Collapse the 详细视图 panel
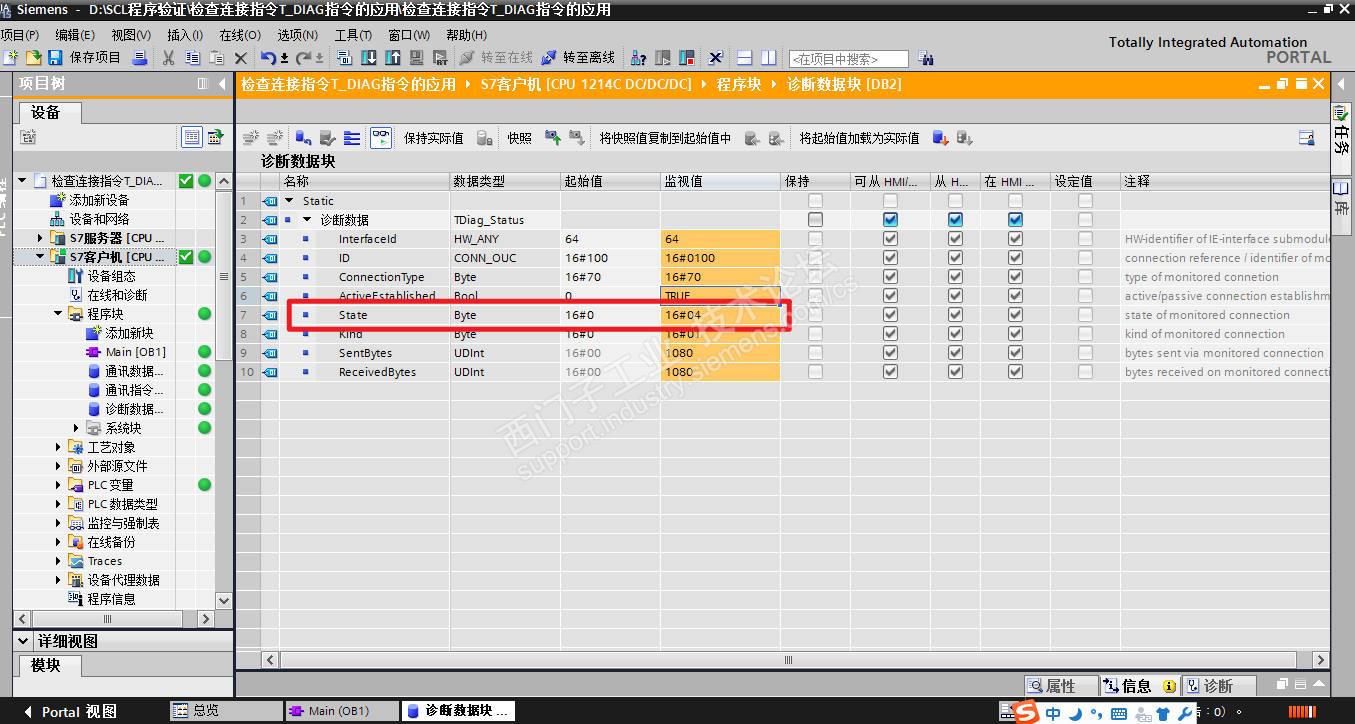This screenshot has height=724, width=1355. tap(24, 641)
